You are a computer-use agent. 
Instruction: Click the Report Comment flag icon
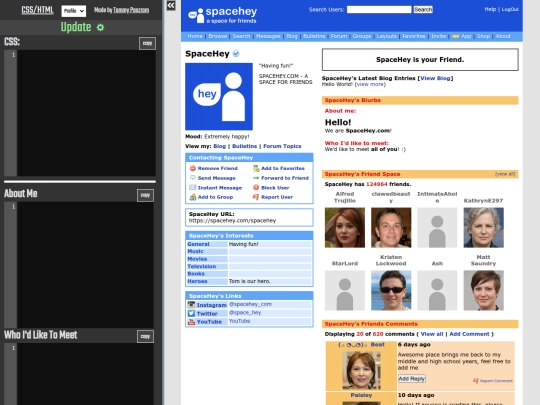coord(476,381)
